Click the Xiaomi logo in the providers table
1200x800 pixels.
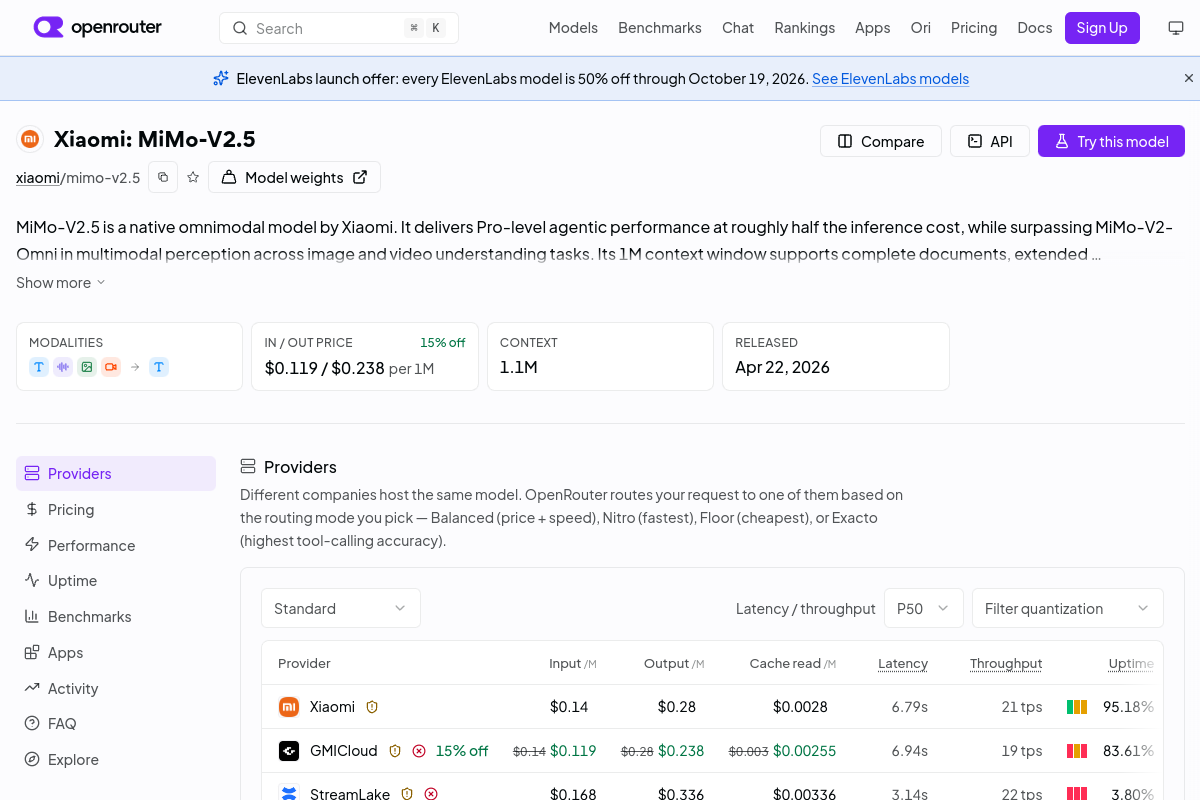pos(289,707)
